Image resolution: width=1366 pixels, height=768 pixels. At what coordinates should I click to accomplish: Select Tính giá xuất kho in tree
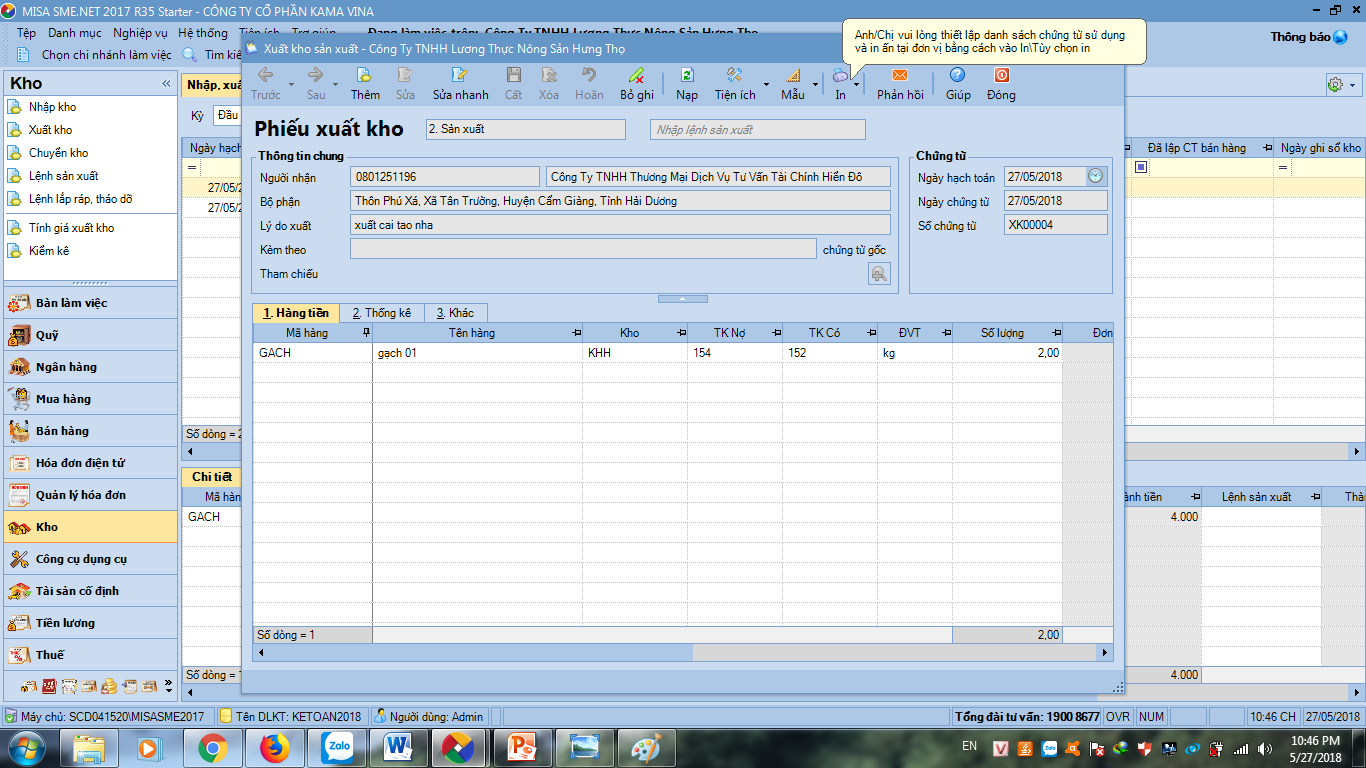coord(71,228)
